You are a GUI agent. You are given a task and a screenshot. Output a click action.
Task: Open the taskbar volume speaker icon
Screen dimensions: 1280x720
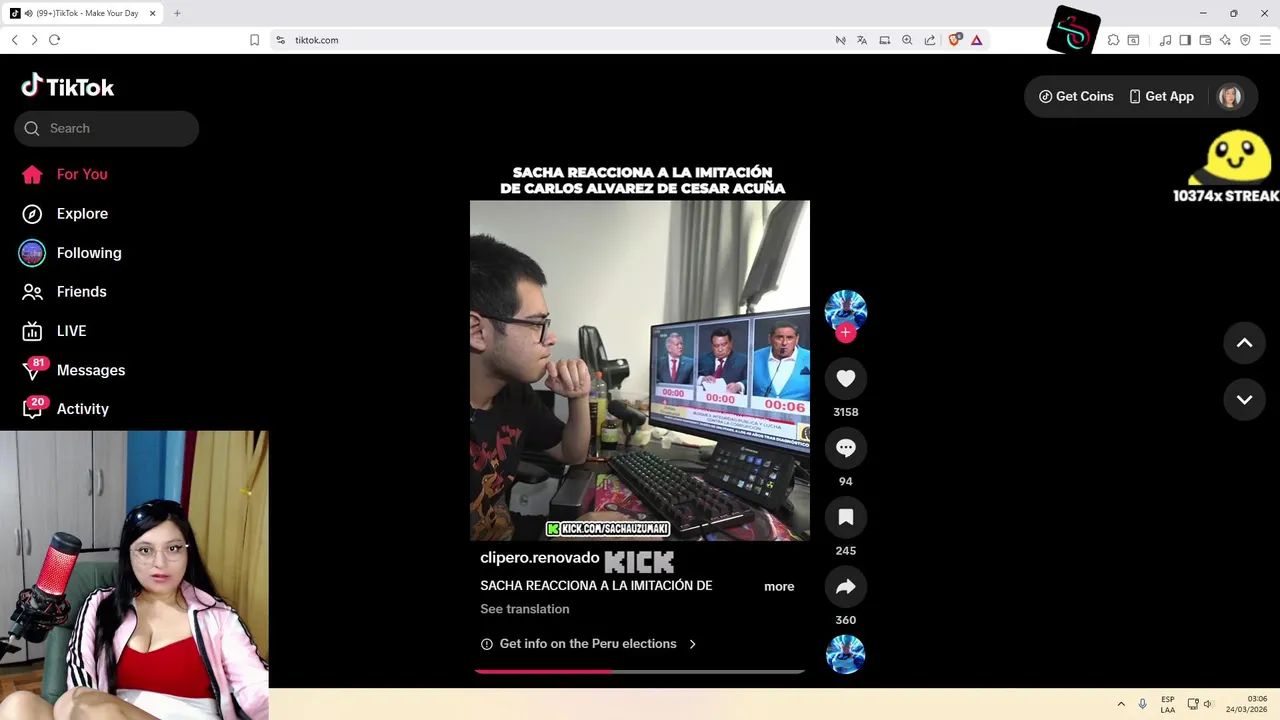click(1208, 704)
